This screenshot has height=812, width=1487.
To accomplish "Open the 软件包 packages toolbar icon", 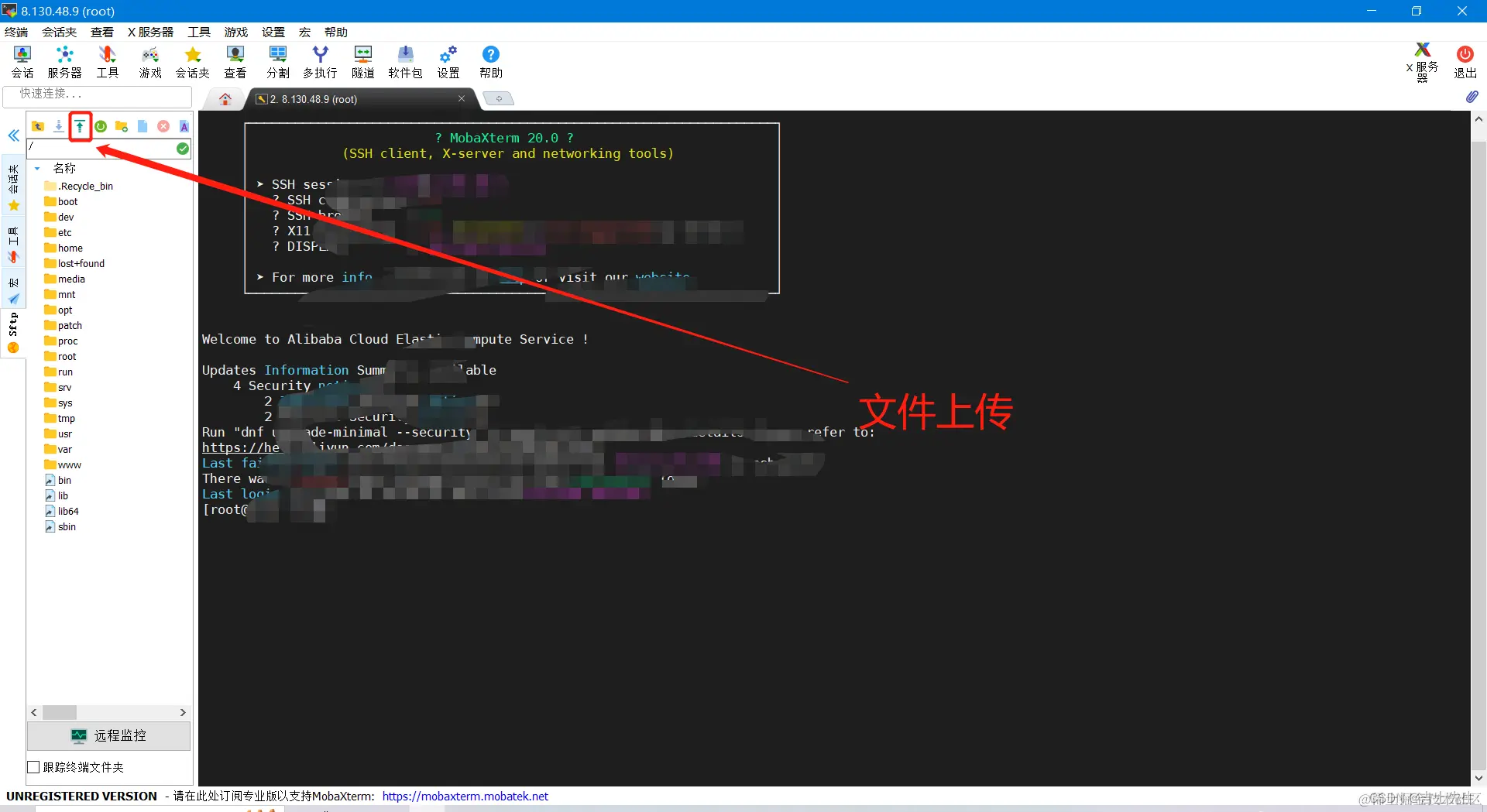I will coord(405,62).
